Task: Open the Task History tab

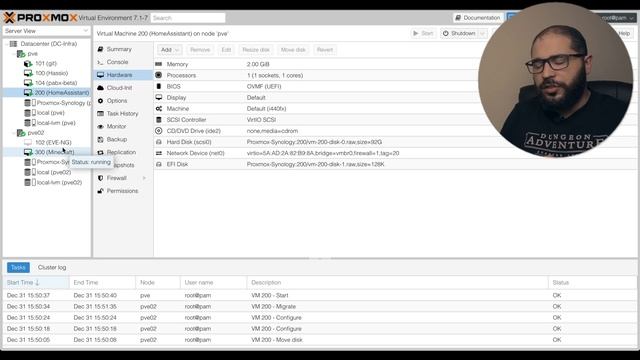Action: (123, 113)
